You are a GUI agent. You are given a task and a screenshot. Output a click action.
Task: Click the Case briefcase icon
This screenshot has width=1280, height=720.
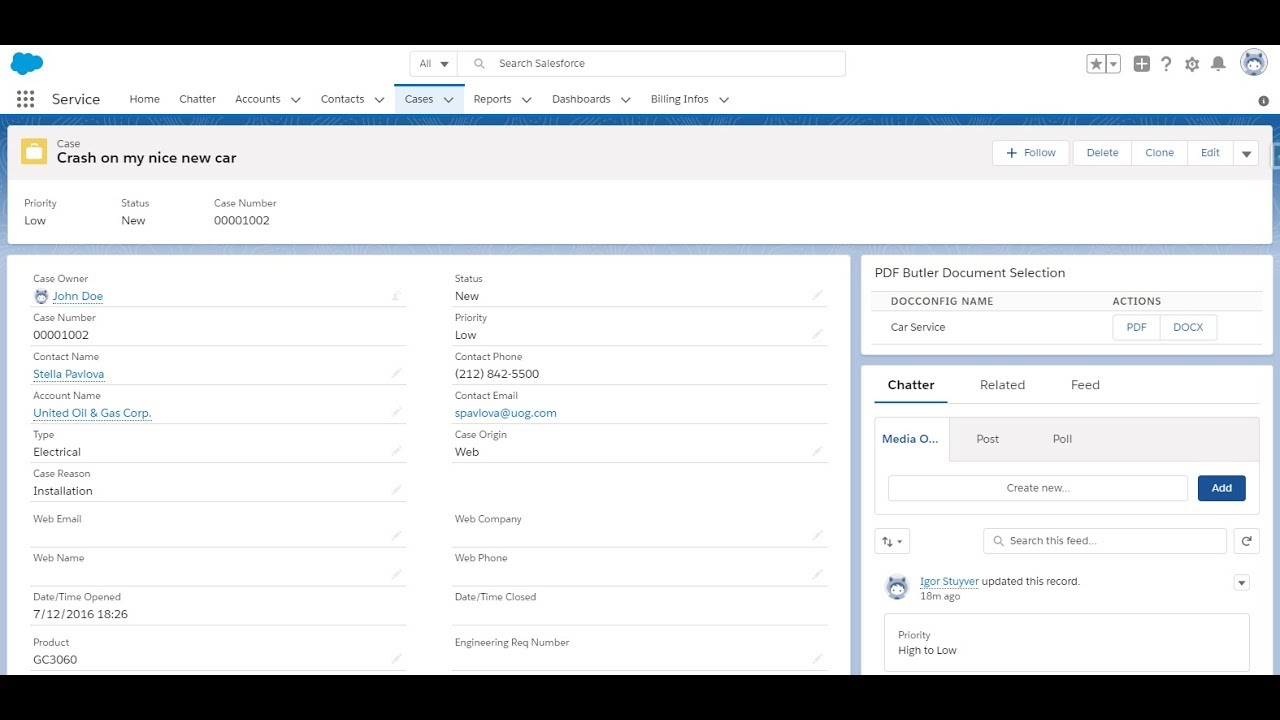pos(34,151)
